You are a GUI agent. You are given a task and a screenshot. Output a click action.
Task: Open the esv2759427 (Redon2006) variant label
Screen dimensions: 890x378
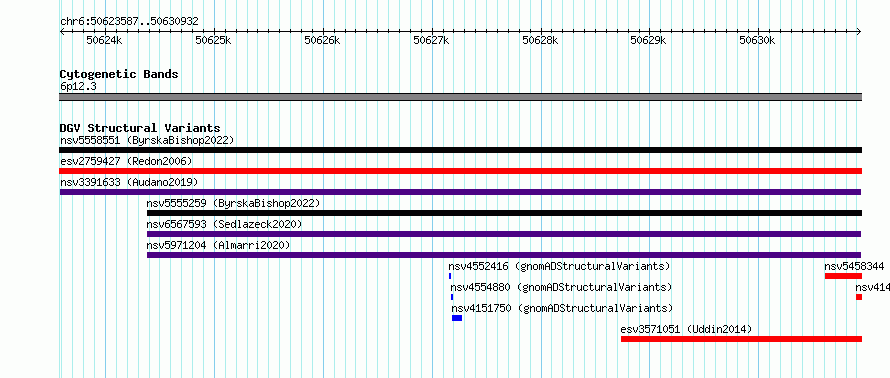tap(126, 161)
